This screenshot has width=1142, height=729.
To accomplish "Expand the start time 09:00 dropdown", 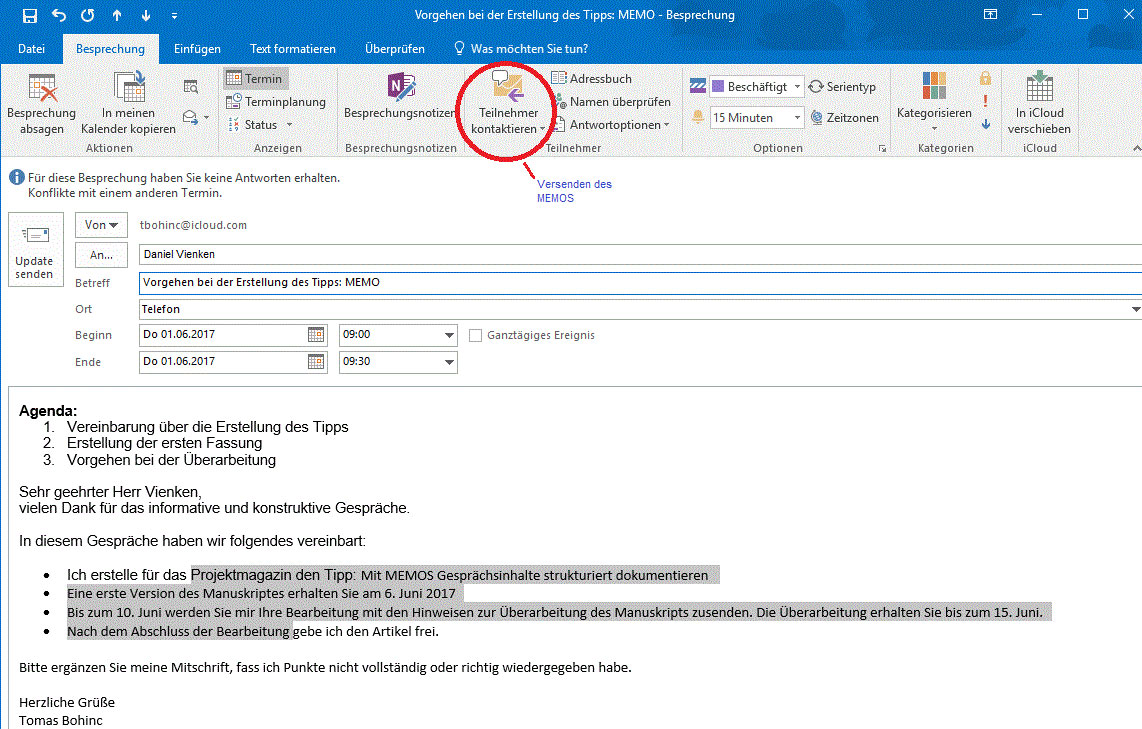I will (x=448, y=335).
